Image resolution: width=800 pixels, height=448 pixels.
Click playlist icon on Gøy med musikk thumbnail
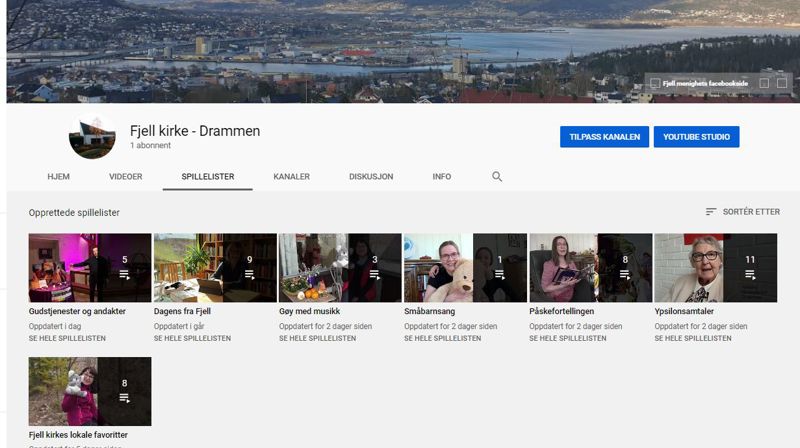pyautogui.click(x=374, y=275)
